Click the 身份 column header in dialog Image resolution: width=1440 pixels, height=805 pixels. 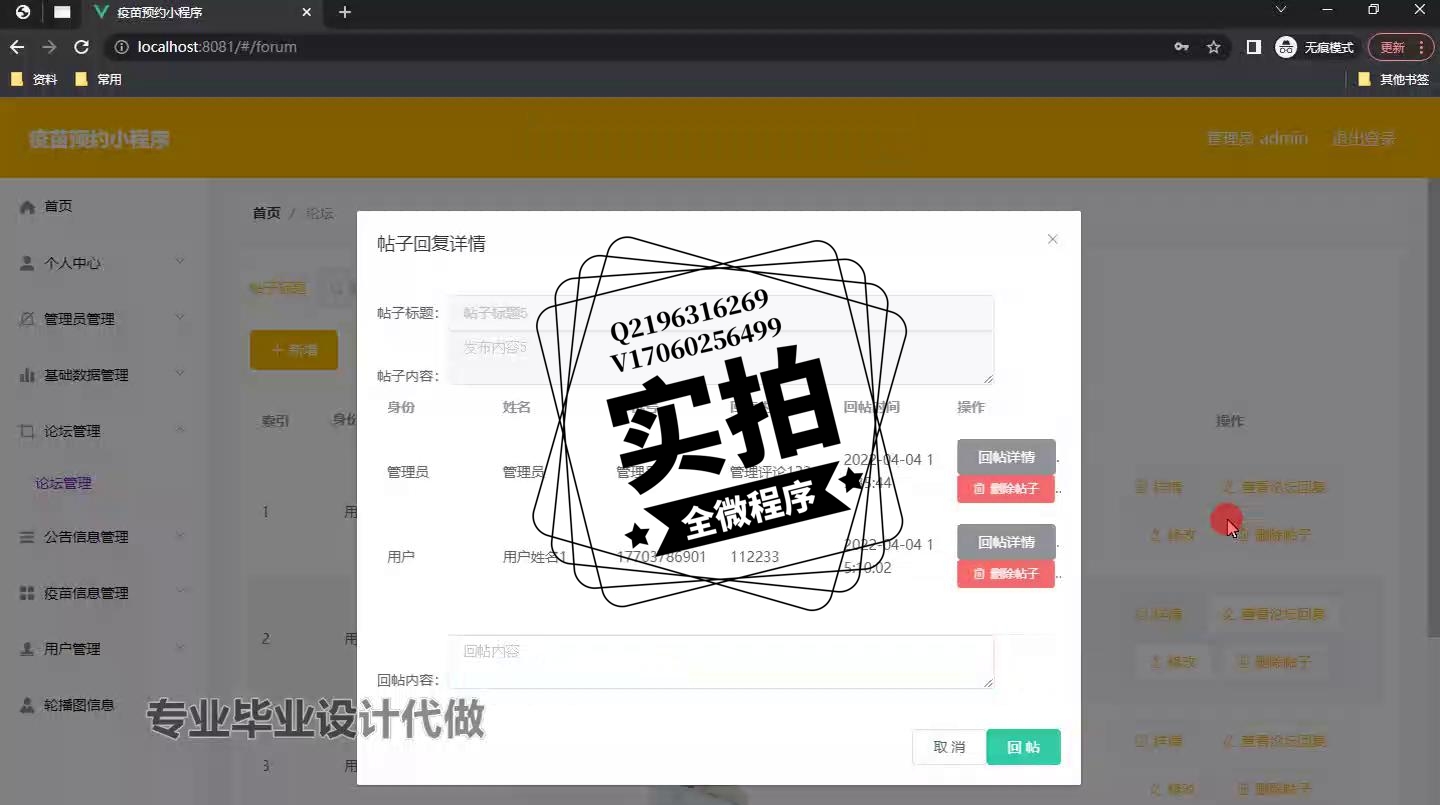[401, 407]
